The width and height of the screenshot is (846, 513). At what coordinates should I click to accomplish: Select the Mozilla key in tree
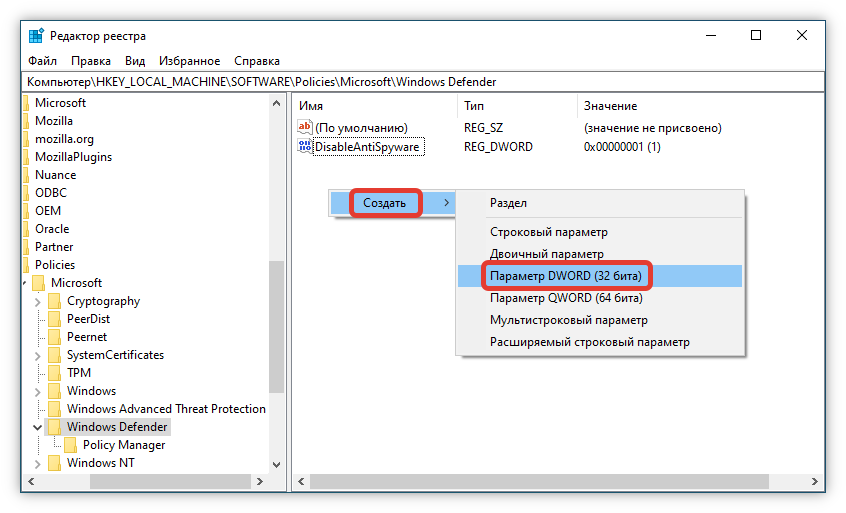54,121
